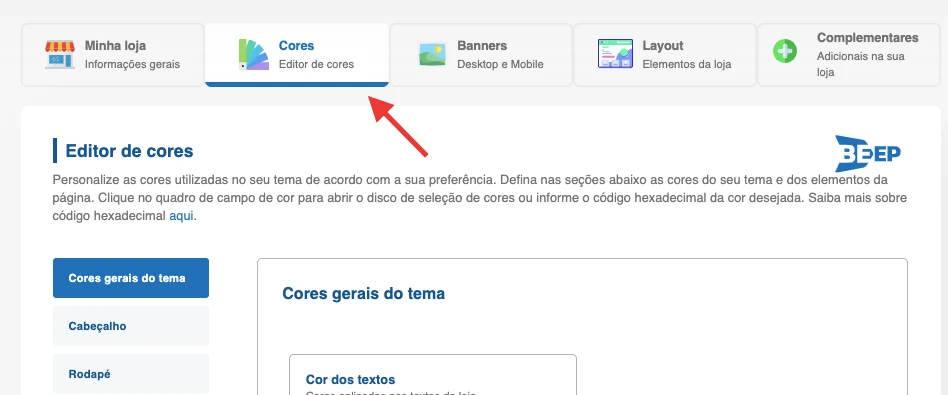The width and height of the screenshot is (948, 395).
Task: Select Cores gerais do tema sidebar button
Action: point(131,278)
